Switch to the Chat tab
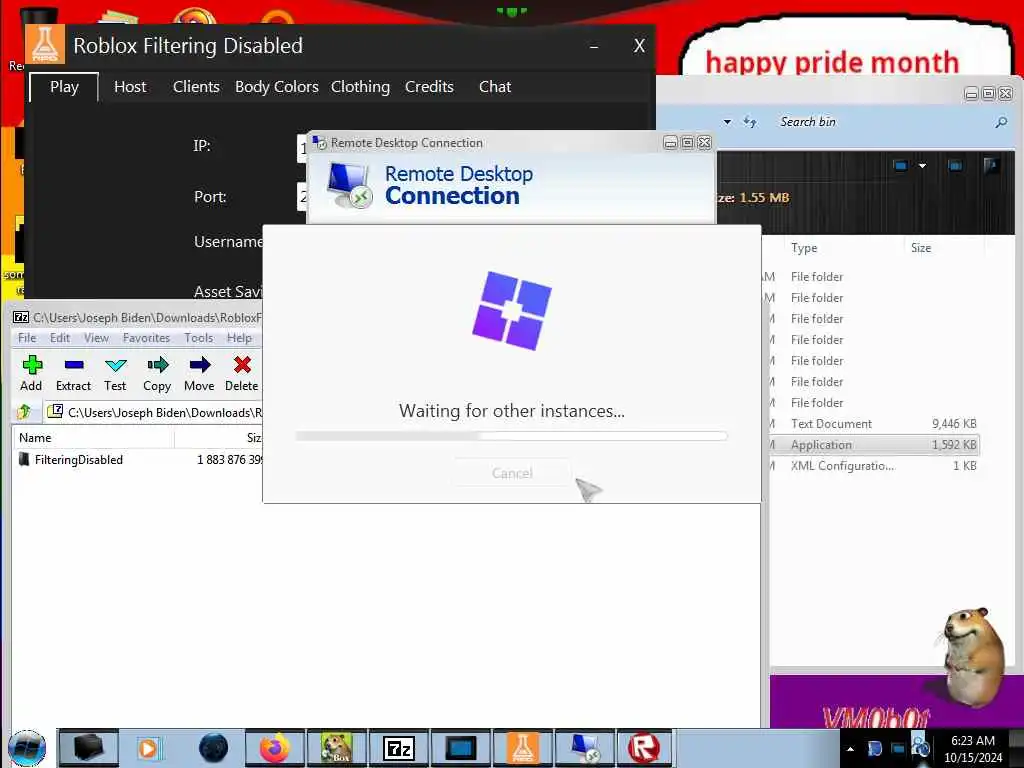1024x768 pixels. (x=495, y=87)
